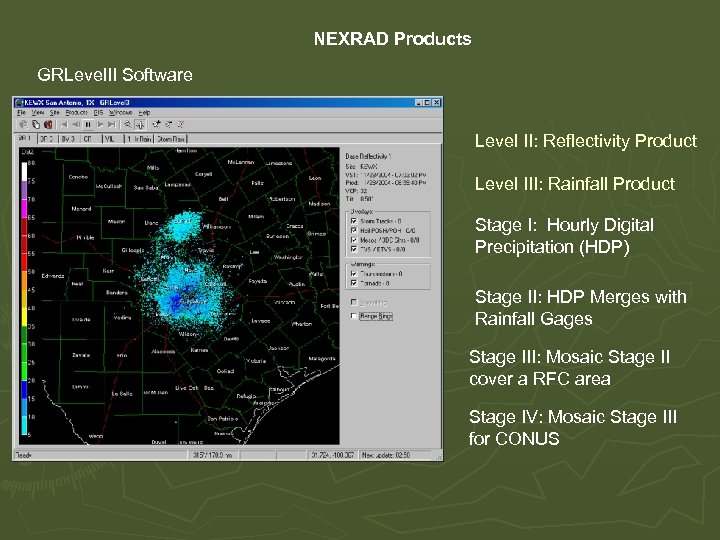Jump to first frame of radar loop

coord(64,124)
